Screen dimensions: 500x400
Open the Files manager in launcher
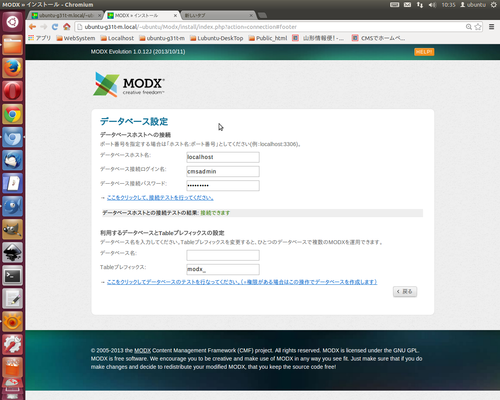tap(12, 45)
